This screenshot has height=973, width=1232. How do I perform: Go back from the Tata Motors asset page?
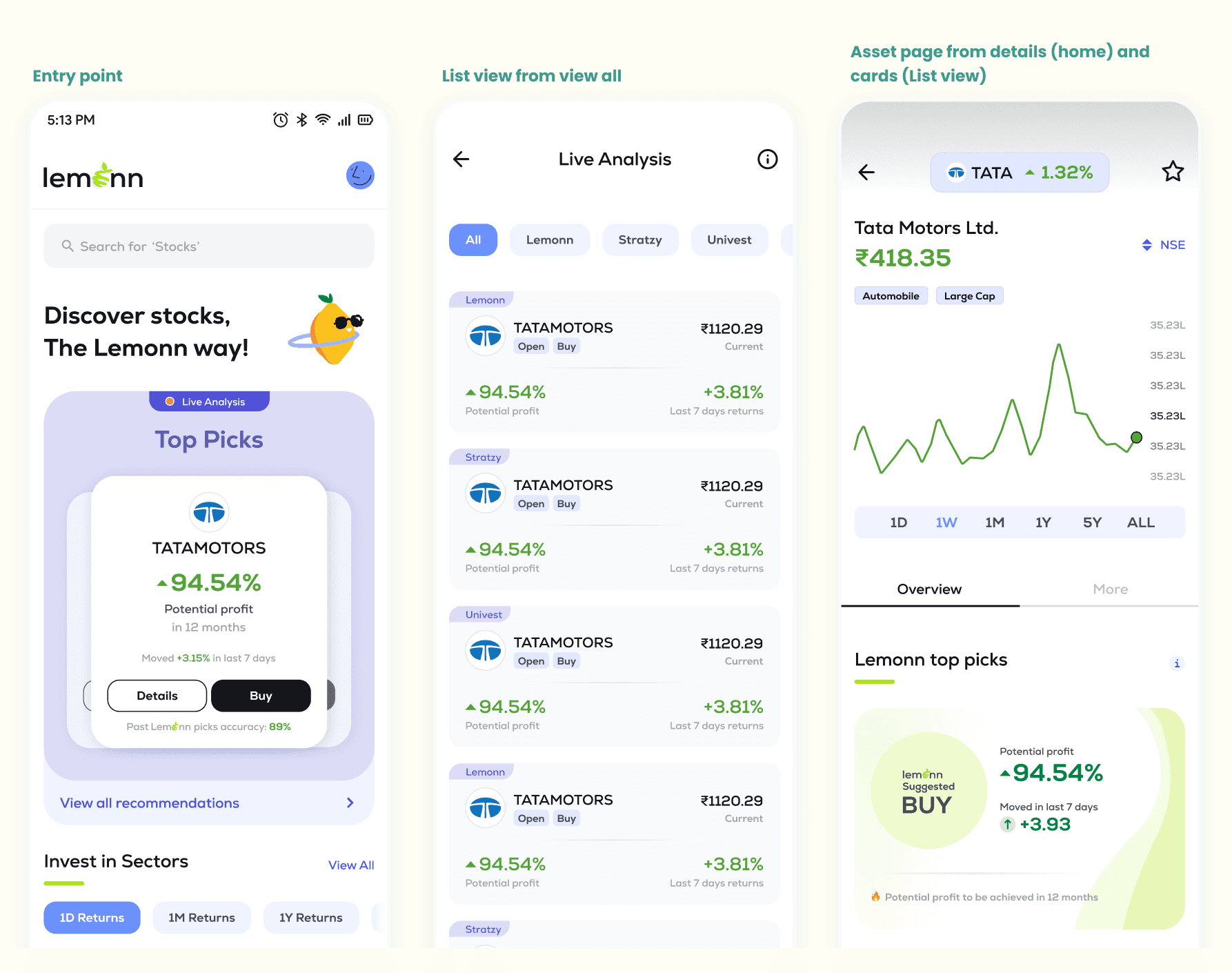tap(866, 172)
